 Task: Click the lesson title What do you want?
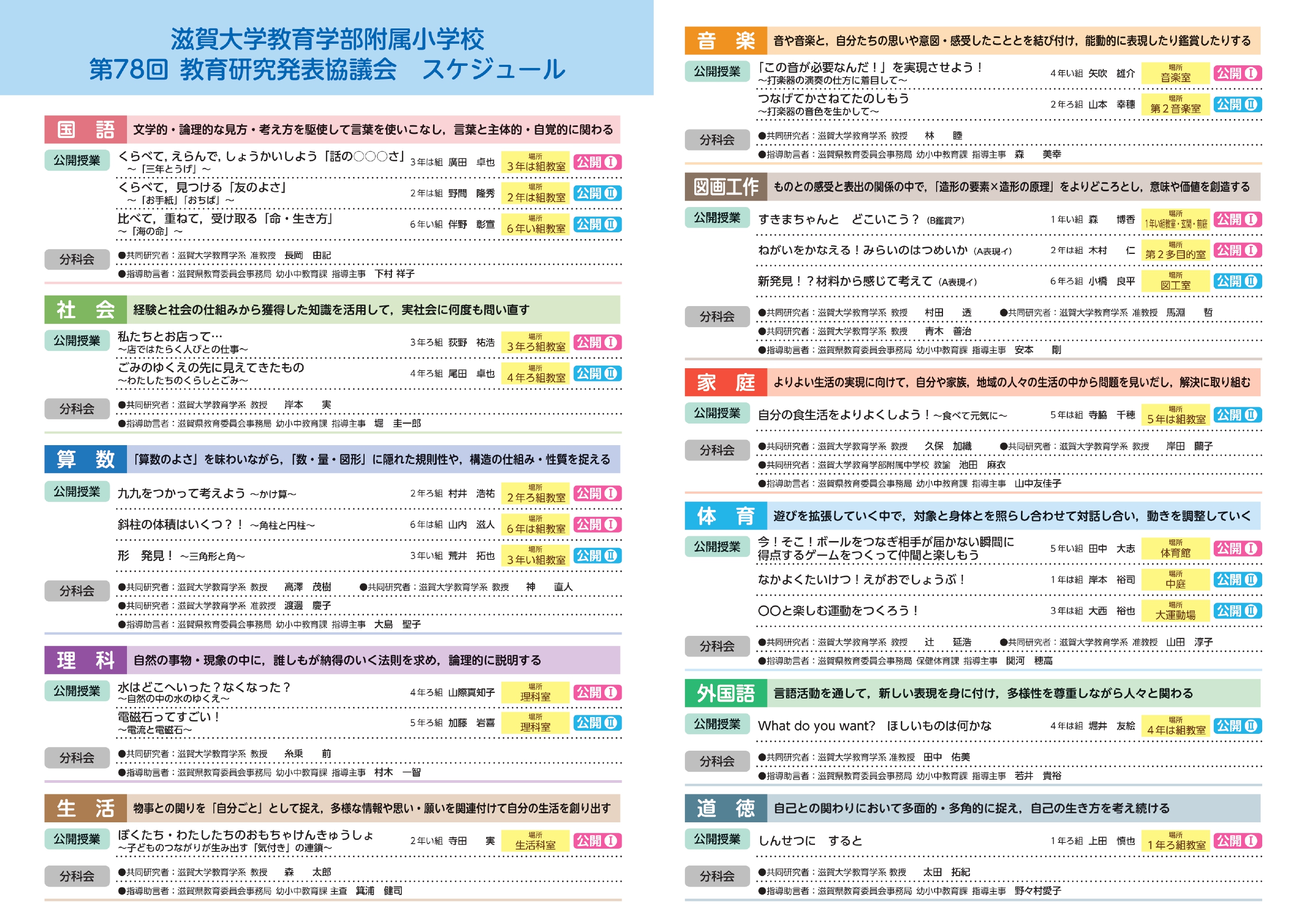(817, 726)
